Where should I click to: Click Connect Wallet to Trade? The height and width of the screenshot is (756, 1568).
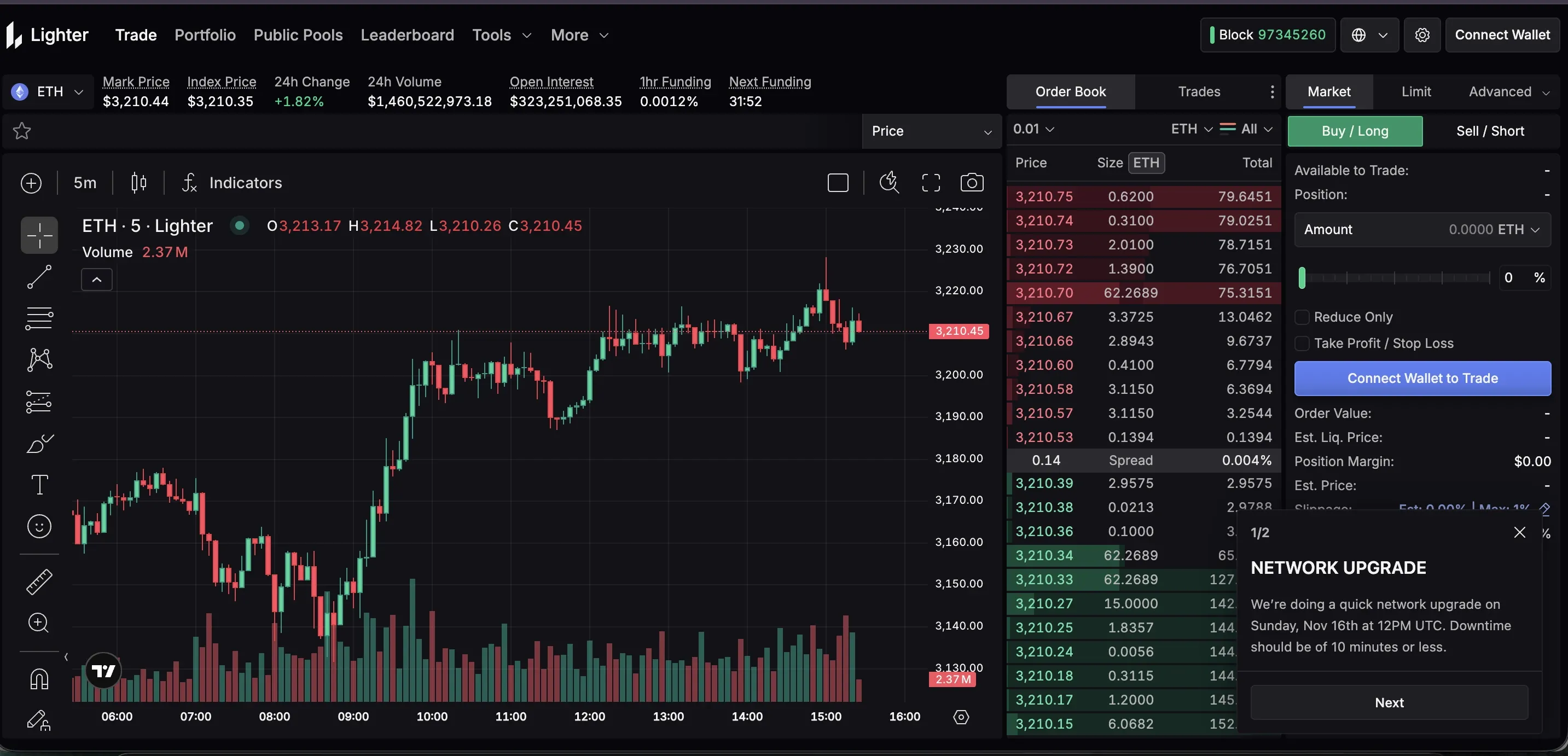pyautogui.click(x=1422, y=378)
